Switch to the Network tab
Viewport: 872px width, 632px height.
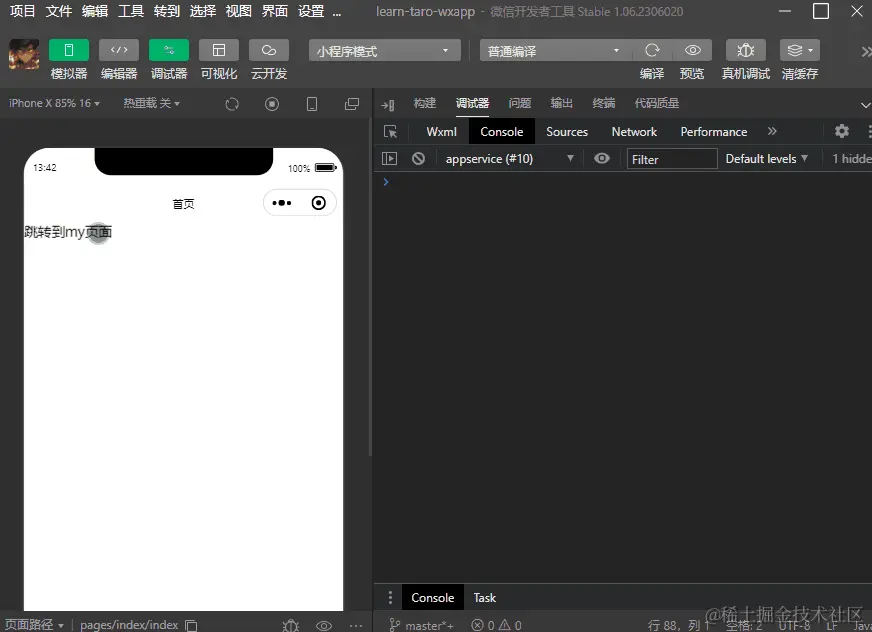[633, 131]
